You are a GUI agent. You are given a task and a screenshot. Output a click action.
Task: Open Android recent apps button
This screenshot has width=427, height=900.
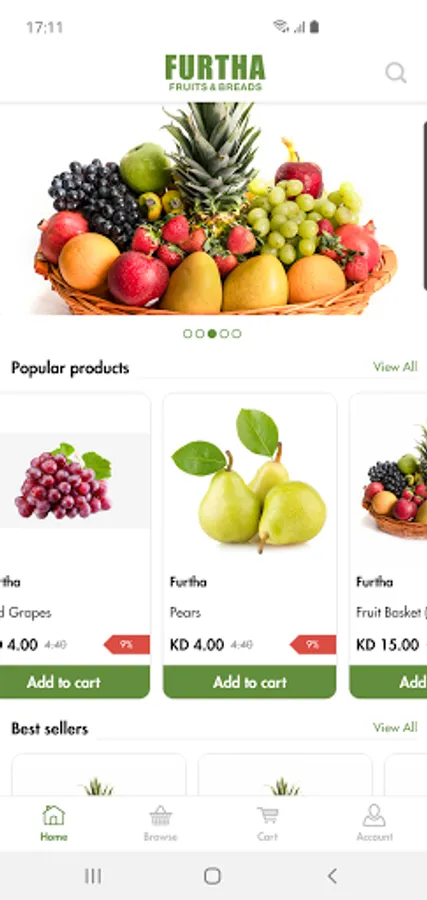[93, 876]
